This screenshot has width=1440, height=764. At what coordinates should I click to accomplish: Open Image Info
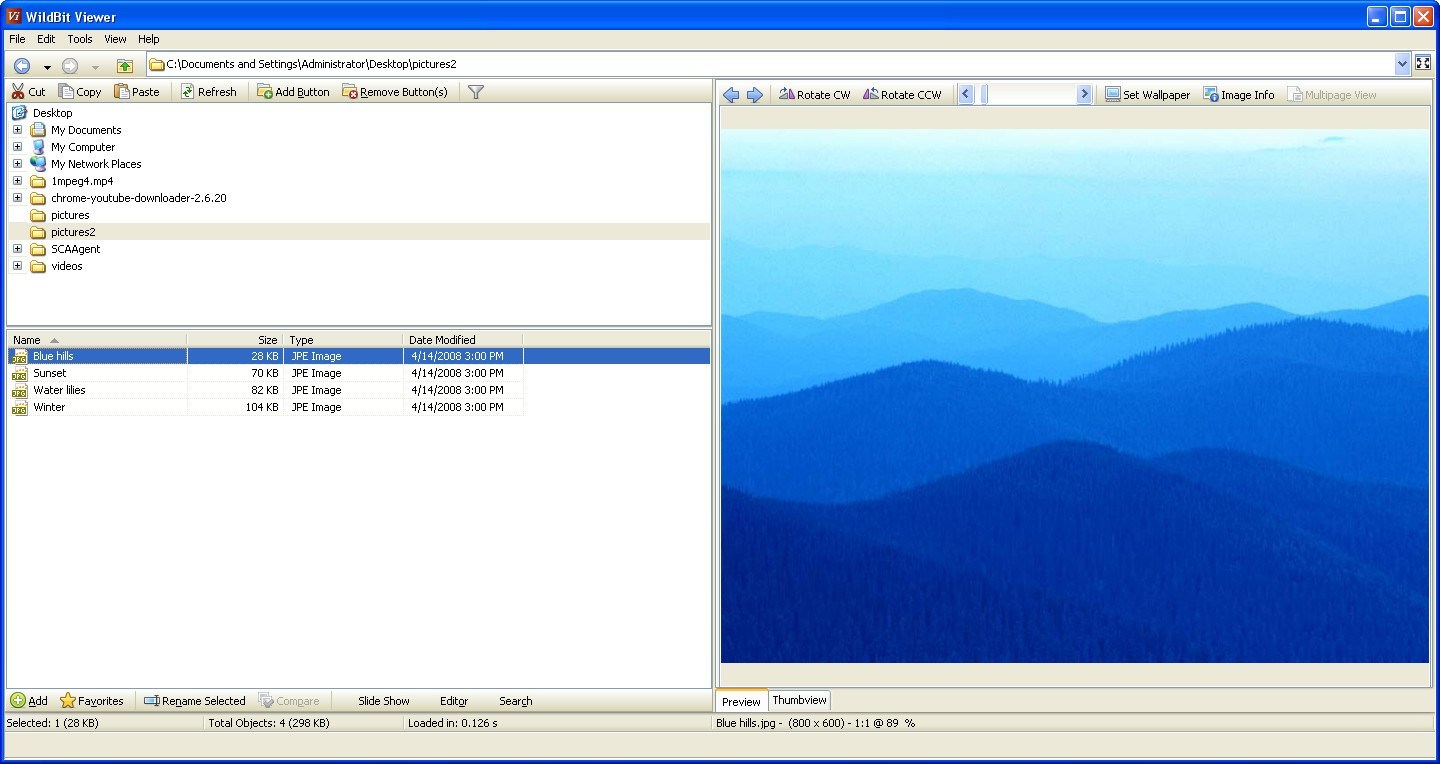coord(1239,94)
